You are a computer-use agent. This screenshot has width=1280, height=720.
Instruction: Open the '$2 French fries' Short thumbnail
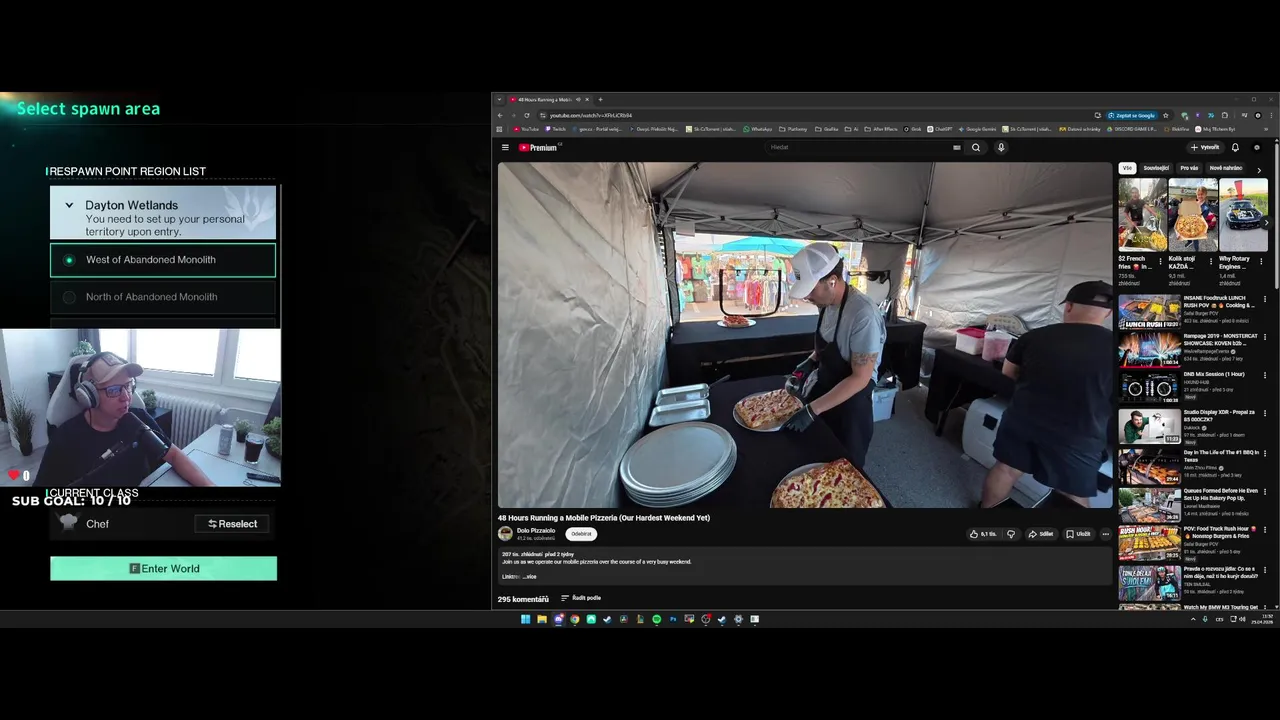click(1142, 215)
